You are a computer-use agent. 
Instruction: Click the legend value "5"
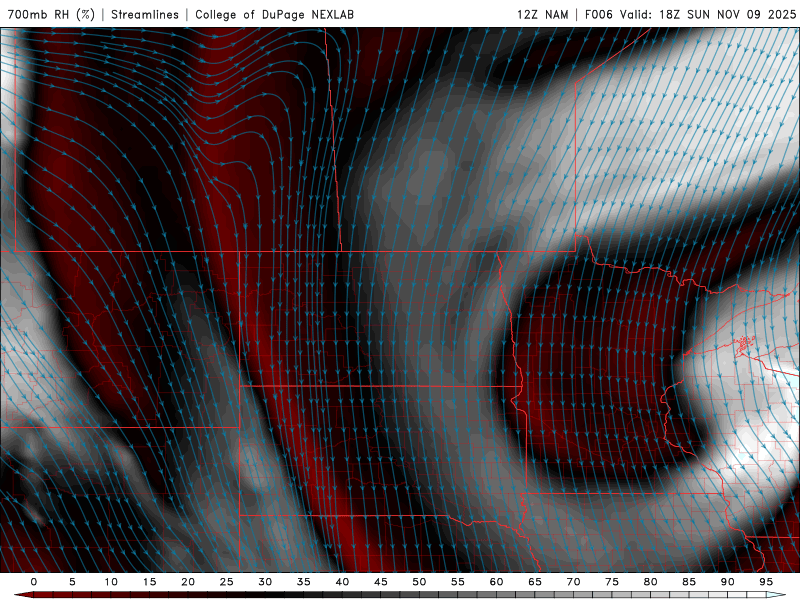pos(72,582)
